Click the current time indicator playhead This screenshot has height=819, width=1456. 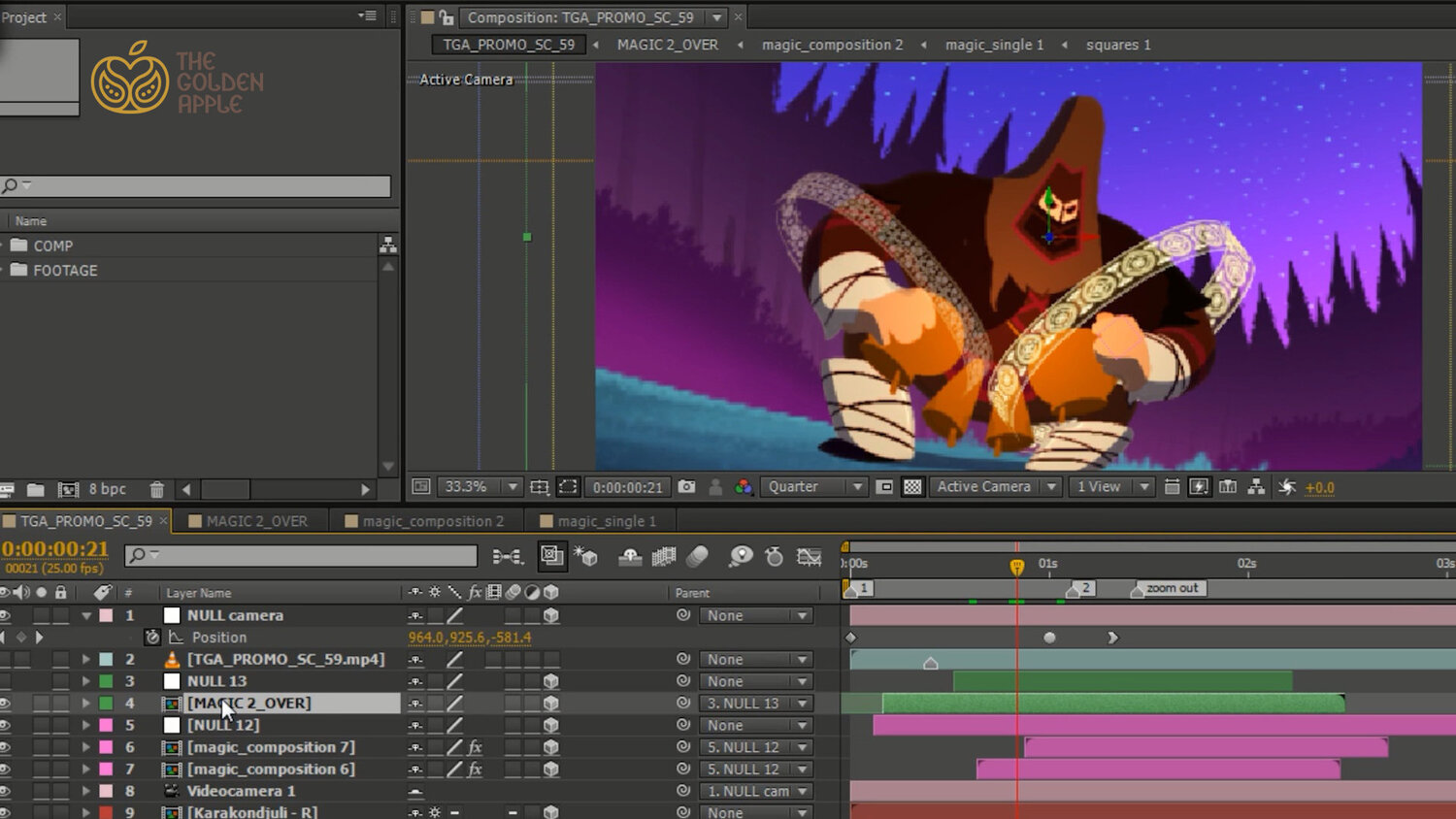(1016, 566)
